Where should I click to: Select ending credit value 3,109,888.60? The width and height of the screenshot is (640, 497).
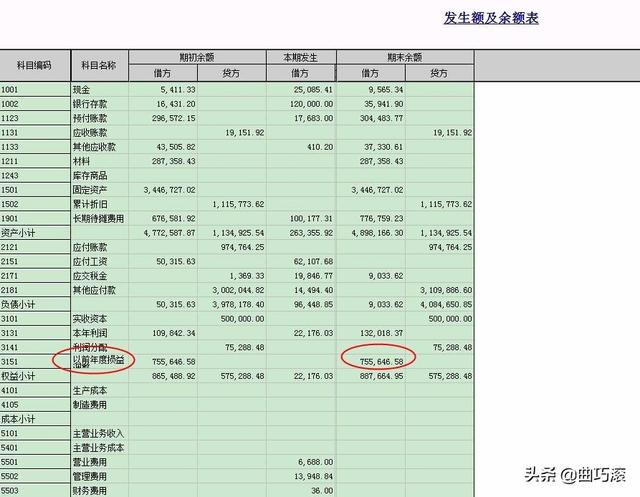(x=446, y=290)
